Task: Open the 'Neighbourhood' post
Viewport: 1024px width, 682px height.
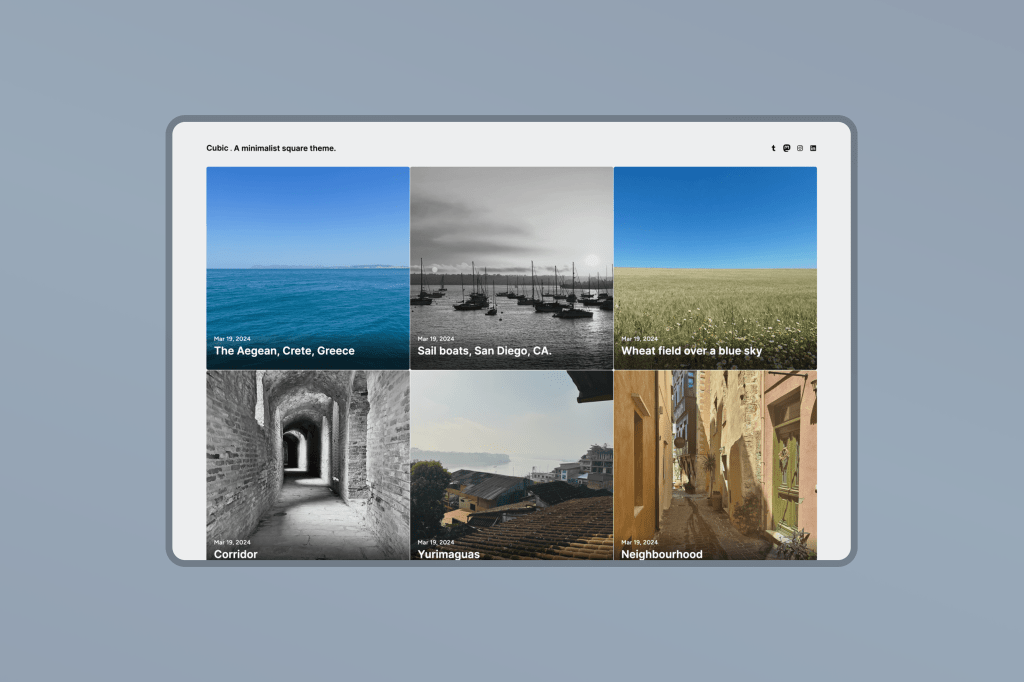Action: tap(662, 553)
